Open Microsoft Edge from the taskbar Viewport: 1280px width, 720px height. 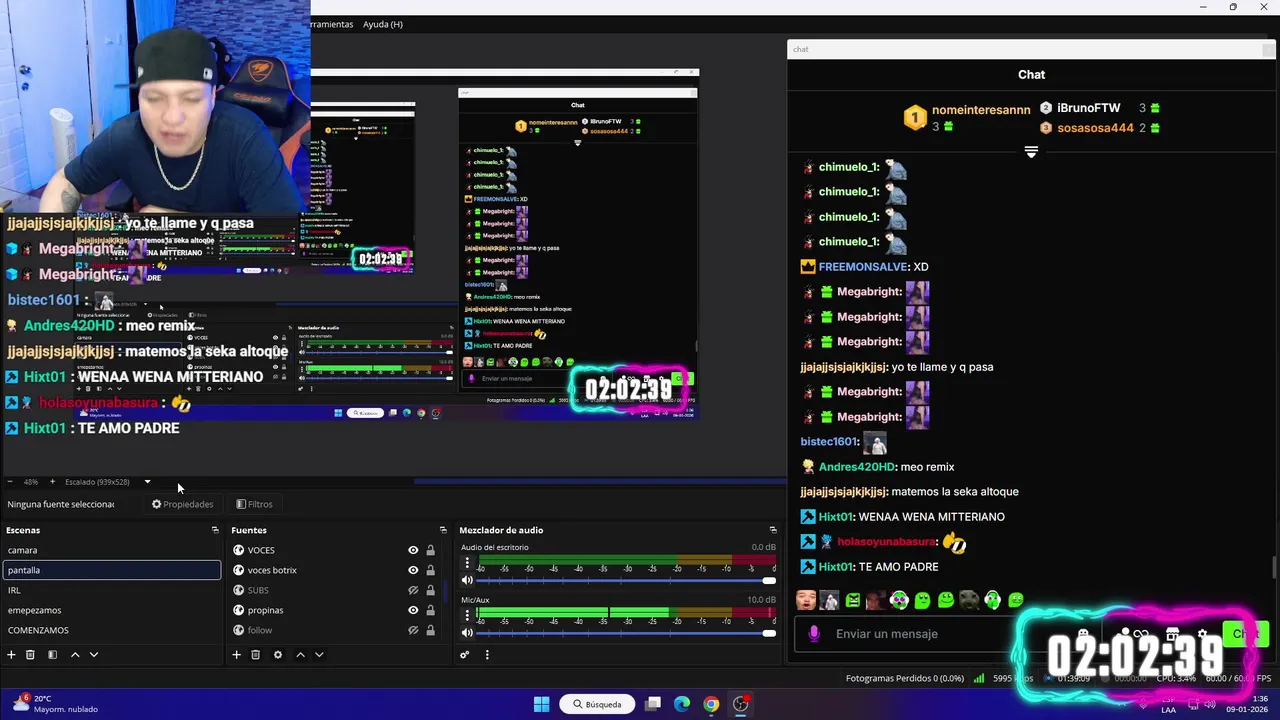pyautogui.click(x=682, y=704)
